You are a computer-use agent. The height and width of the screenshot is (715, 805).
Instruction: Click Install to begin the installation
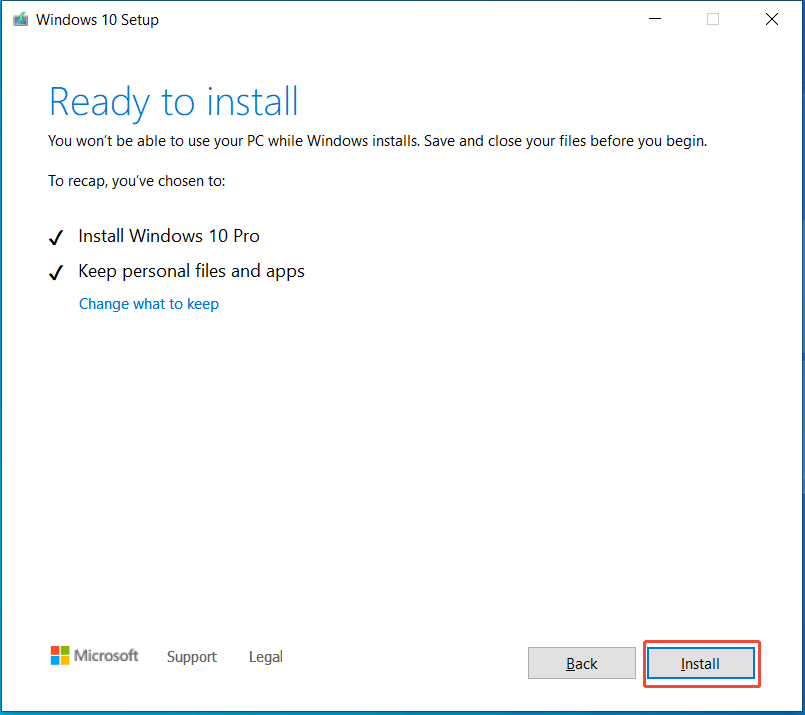(x=700, y=663)
